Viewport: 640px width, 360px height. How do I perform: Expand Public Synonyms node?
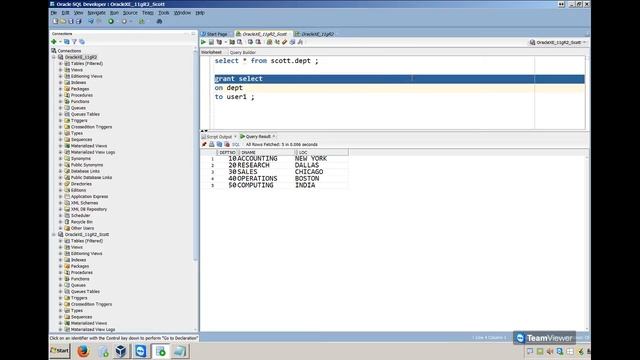click(60, 165)
